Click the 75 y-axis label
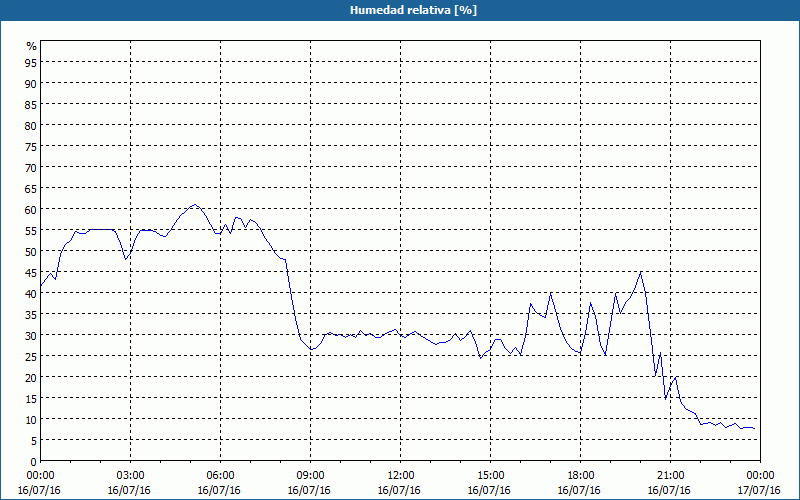The height and width of the screenshot is (500, 800). [31, 146]
